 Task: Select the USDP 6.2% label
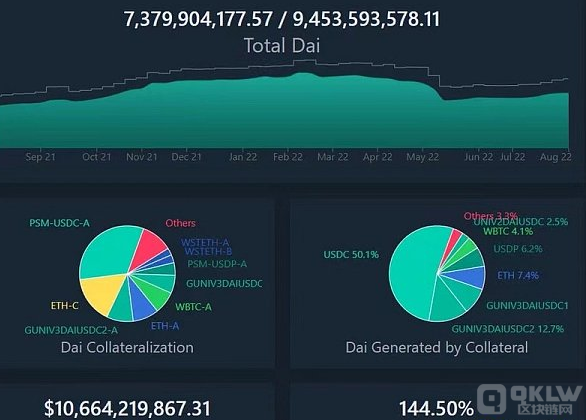coord(518,248)
